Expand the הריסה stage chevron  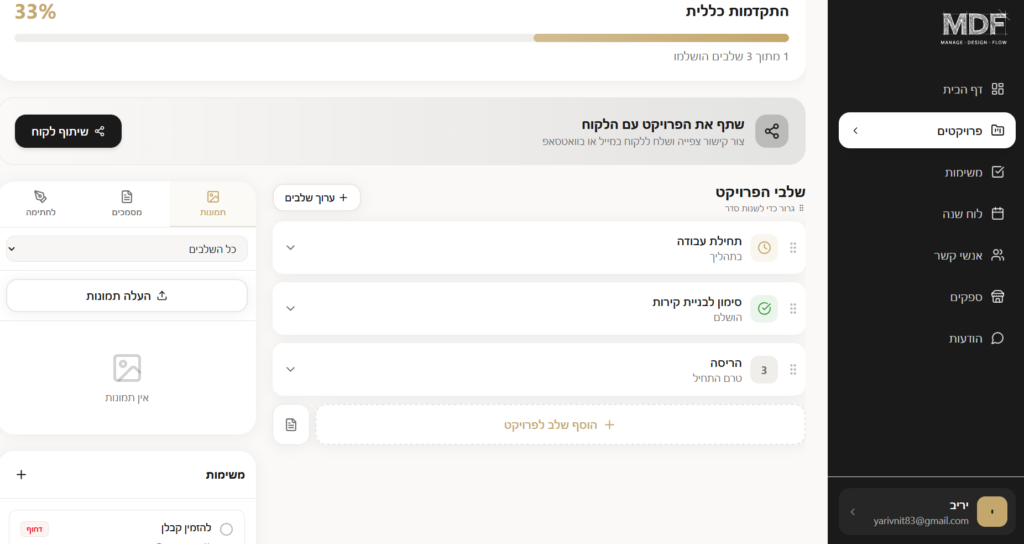point(291,370)
